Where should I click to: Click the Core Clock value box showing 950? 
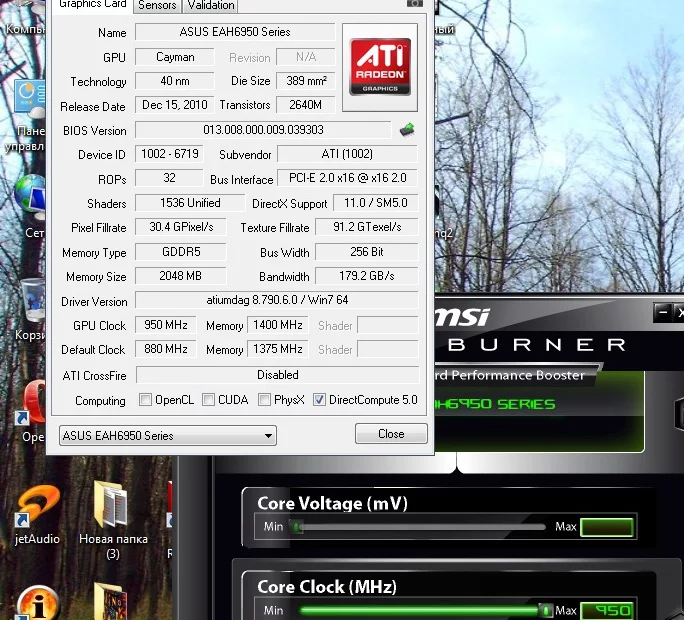pyautogui.click(x=607, y=610)
